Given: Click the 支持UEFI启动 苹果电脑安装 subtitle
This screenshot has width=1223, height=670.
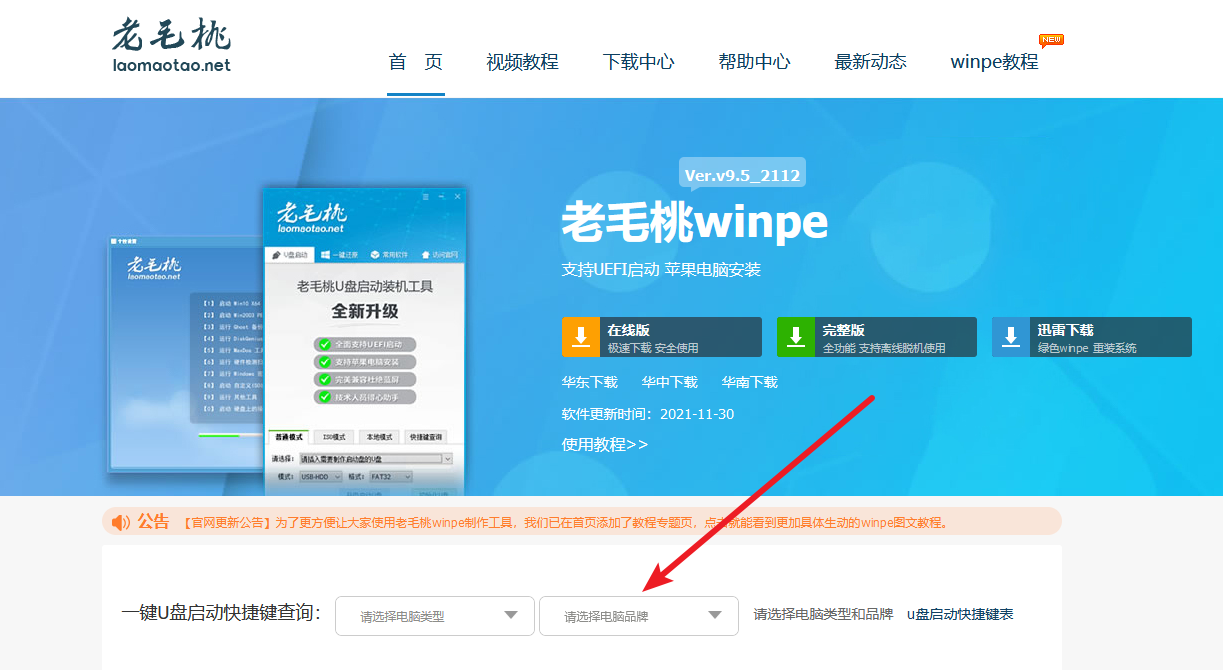Looking at the screenshot, I should [x=661, y=270].
